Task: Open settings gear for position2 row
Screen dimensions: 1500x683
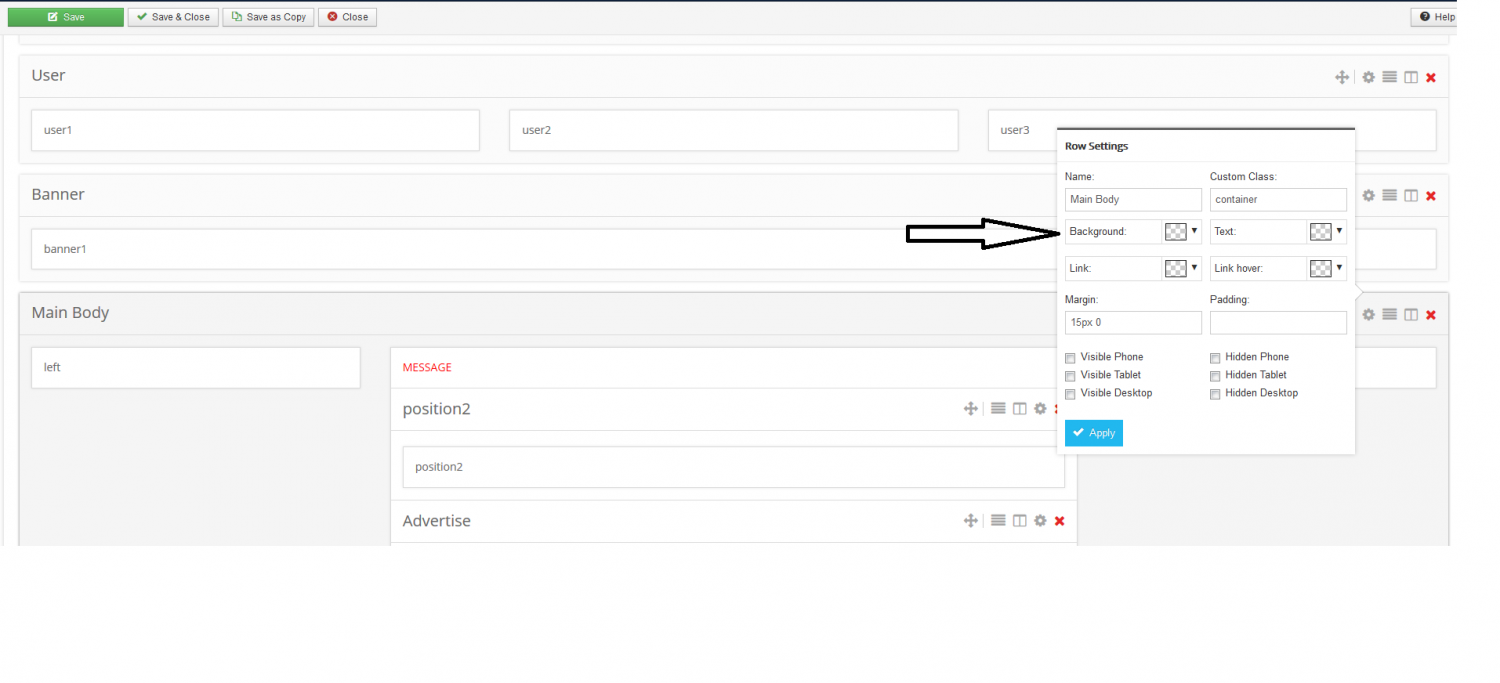Action: tap(1040, 409)
